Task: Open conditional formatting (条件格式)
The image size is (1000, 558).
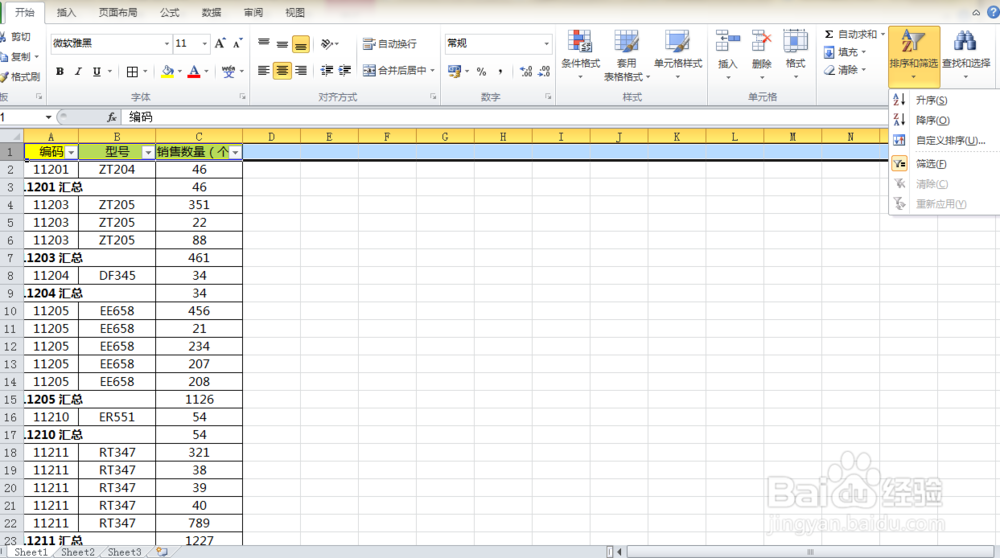Action: pyautogui.click(x=580, y=55)
